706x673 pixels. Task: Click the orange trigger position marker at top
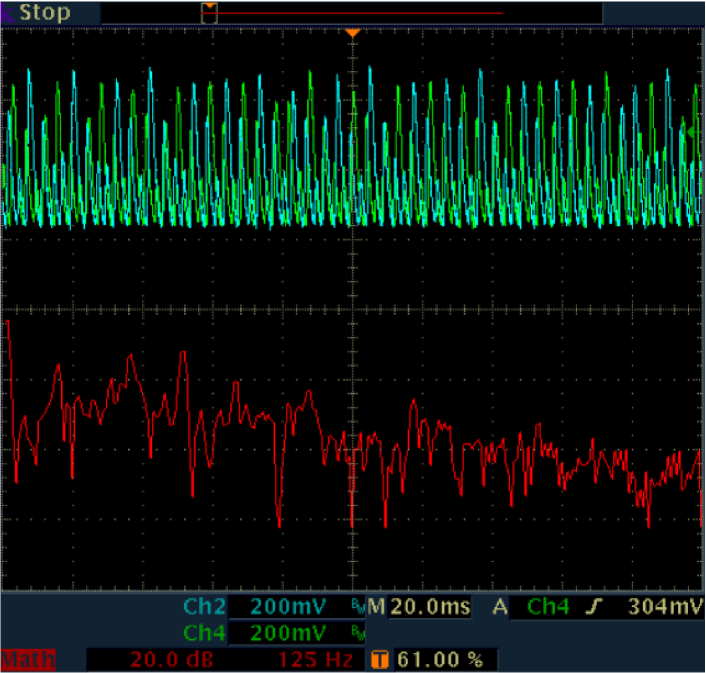coord(352,33)
